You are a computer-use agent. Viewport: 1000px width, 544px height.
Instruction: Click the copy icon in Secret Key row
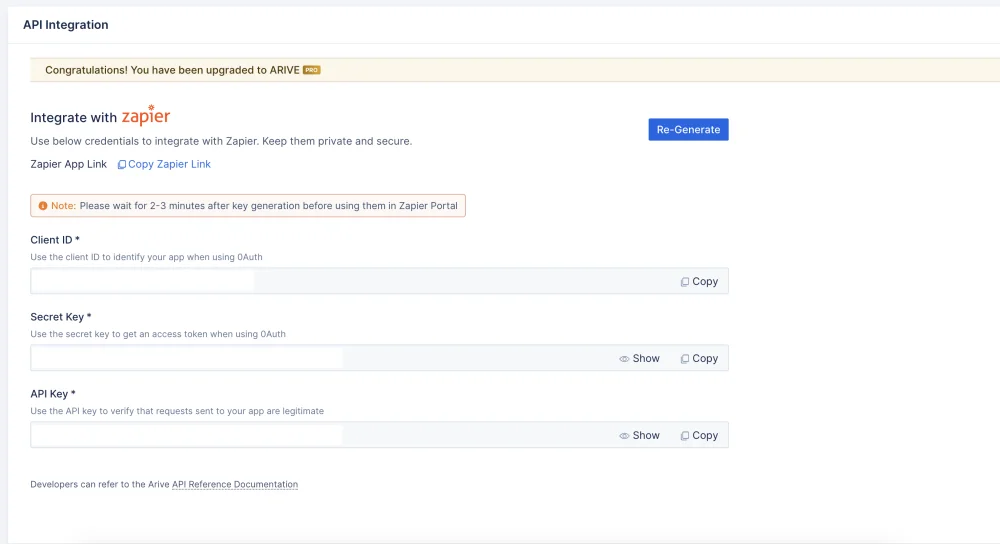pyautogui.click(x=684, y=359)
